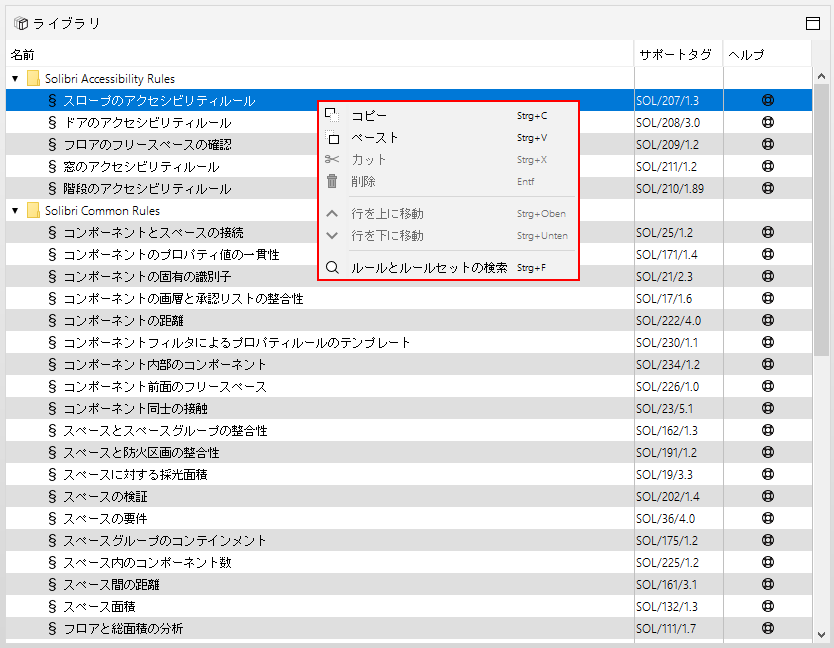Image resolution: width=834 pixels, height=648 pixels.
Task: Open help icon for スペースに対する採光面積
Action: pos(768,474)
